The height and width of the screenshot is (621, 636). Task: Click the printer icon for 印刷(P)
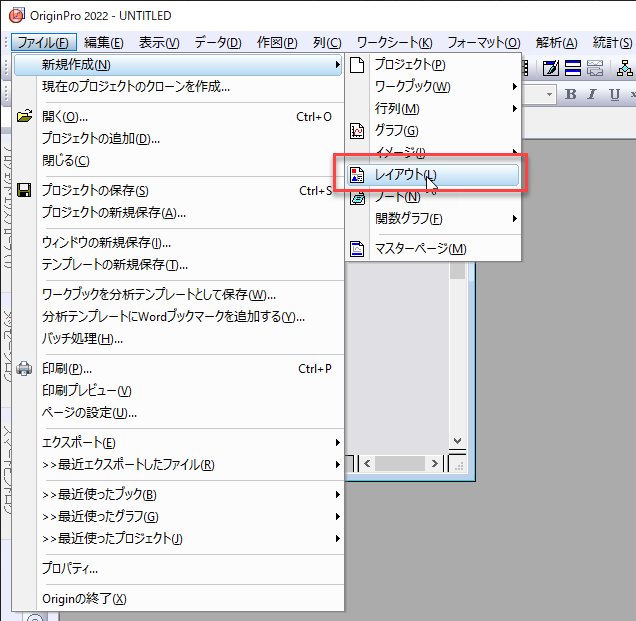click(x=24, y=368)
